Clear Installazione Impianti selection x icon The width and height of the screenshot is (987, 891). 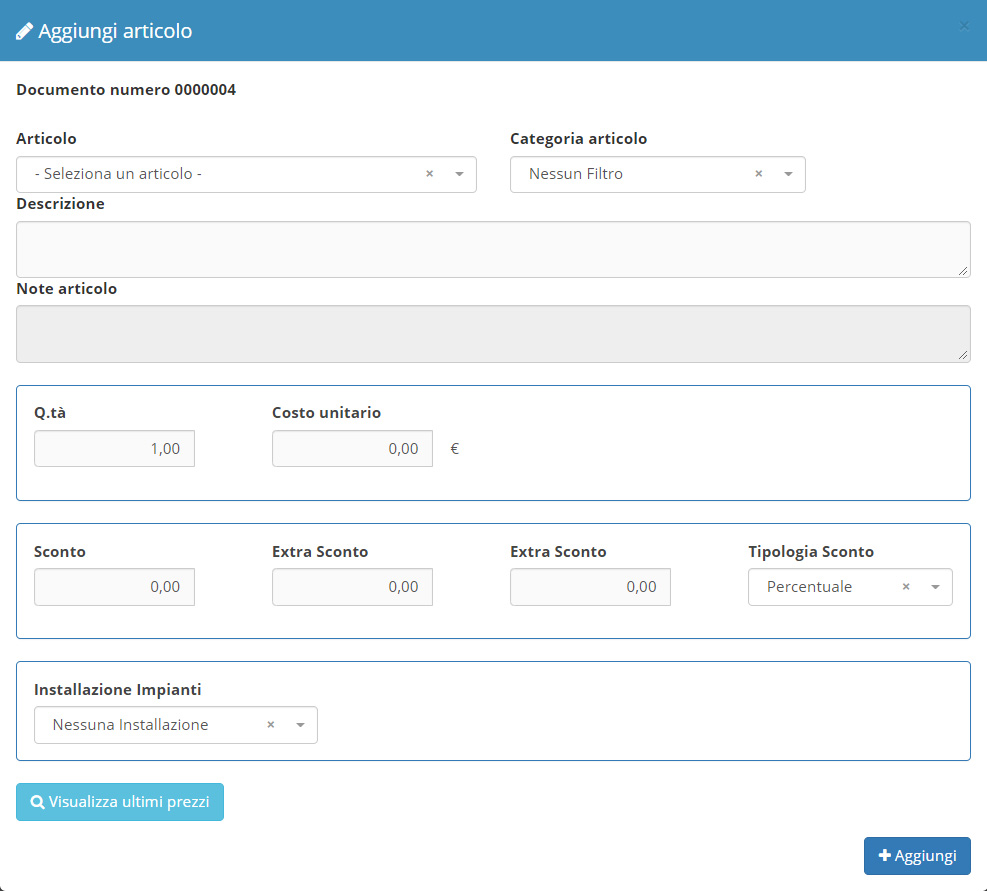point(270,725)
